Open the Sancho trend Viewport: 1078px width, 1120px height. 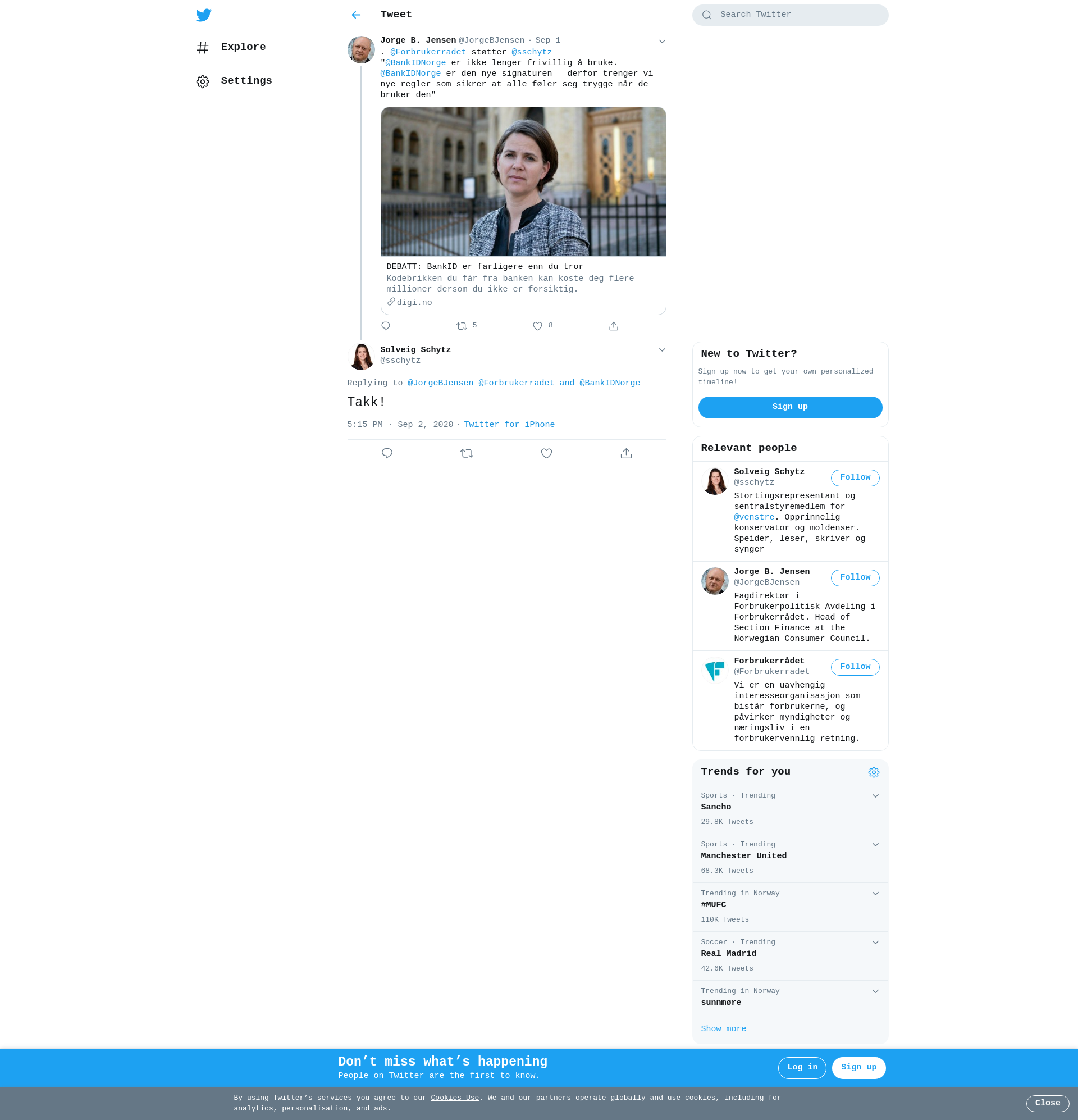(790, 809)
